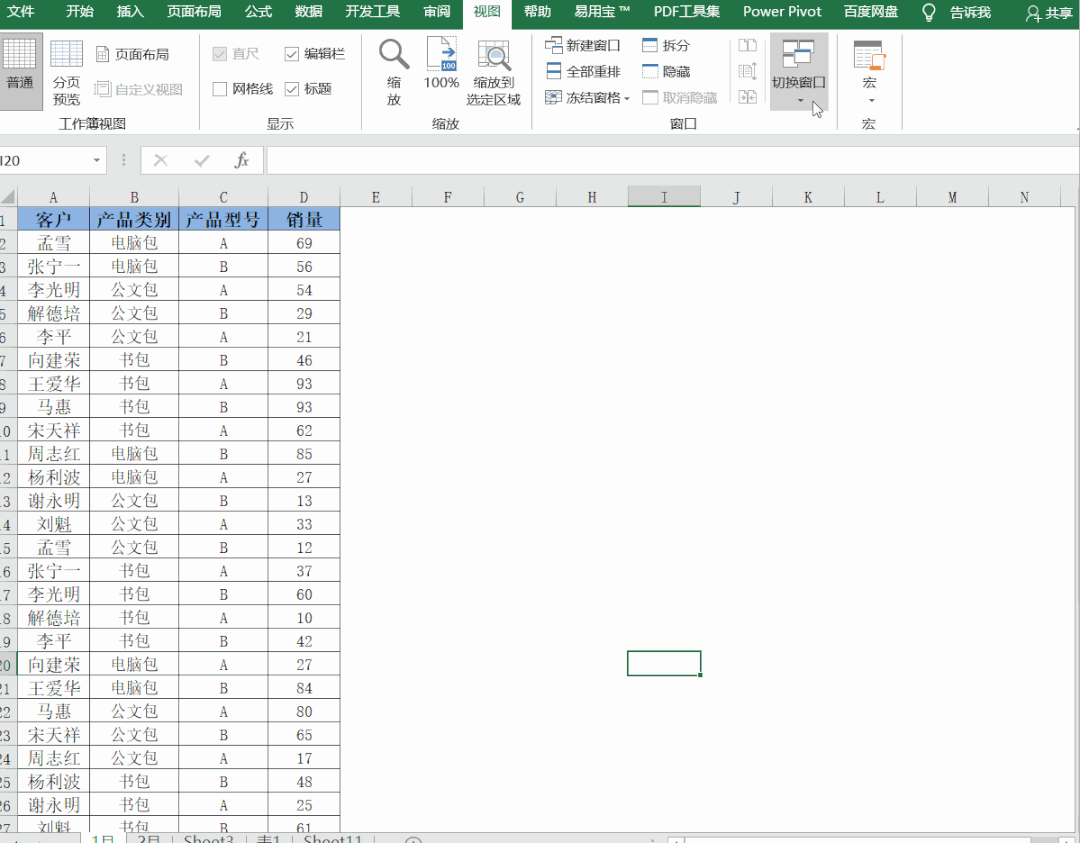This screenshot has width=1080, height=843.
Task: Open the Developer (开发工具) tab
Action: coord(373,12)
